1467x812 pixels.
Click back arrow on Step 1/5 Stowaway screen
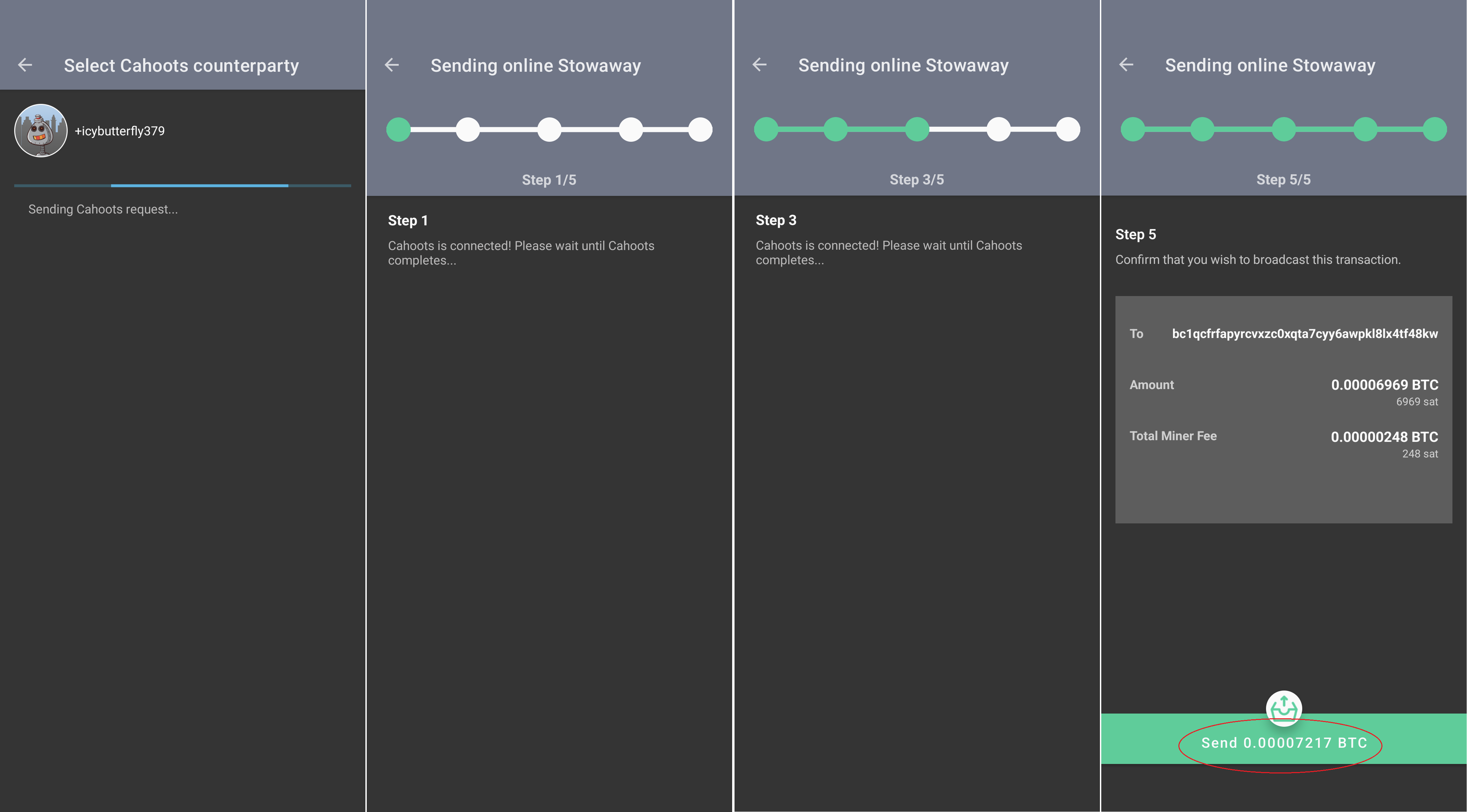392,65
